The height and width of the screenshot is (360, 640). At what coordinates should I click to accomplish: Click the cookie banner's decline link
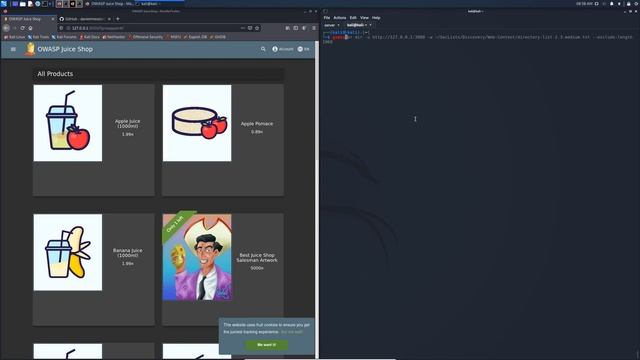(292, 332)
